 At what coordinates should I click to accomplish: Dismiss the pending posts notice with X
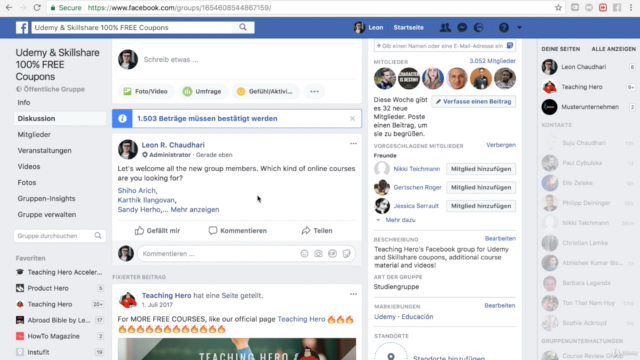pyautogui.click(x=352, y=118)
